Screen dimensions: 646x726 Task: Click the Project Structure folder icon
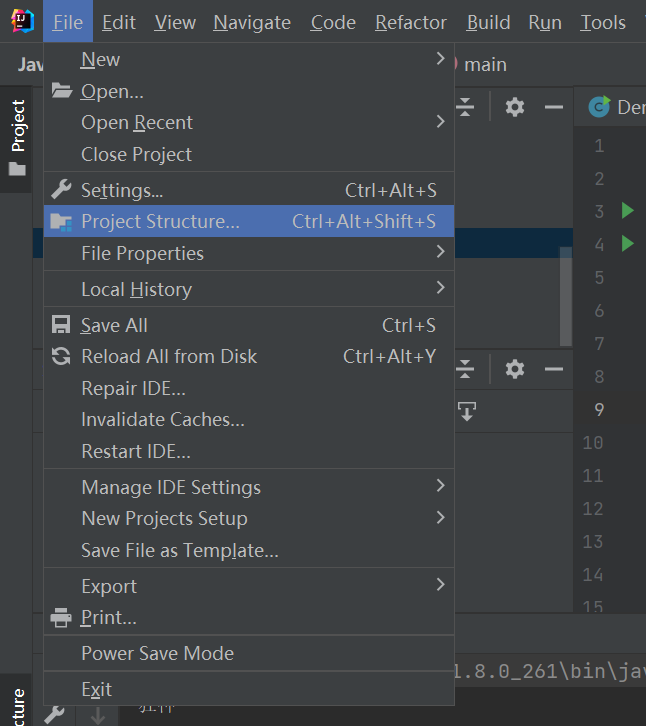click(62, 221)
